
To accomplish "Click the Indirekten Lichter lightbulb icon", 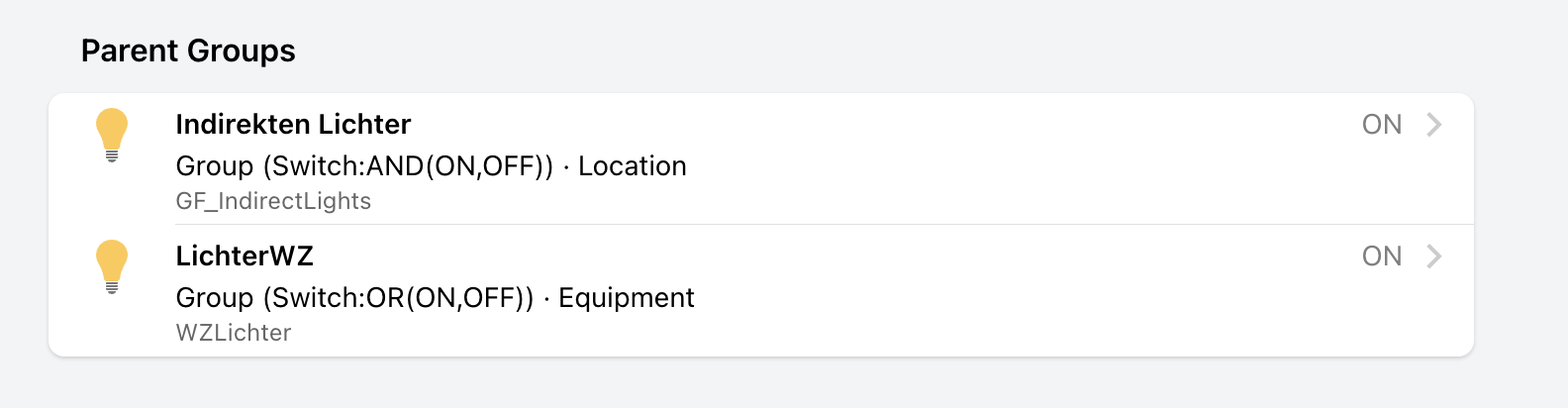I will pyautogui.click(x=112, y=134).
